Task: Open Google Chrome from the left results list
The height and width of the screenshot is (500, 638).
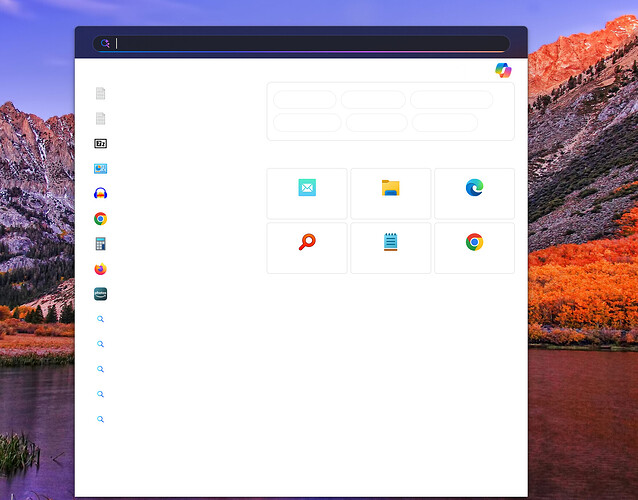Action: tap(101, 219)
